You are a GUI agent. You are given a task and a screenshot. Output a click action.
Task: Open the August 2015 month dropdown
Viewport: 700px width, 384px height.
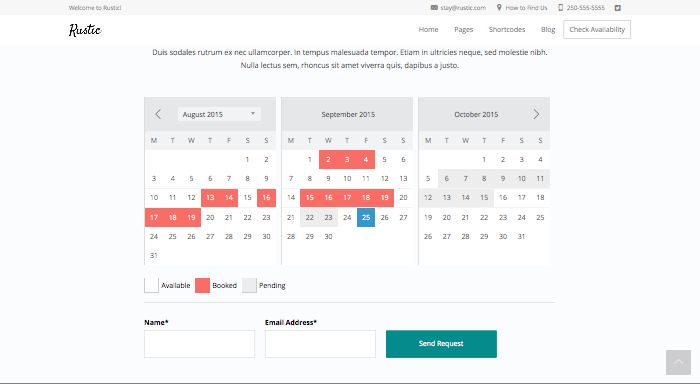[219, 114]
